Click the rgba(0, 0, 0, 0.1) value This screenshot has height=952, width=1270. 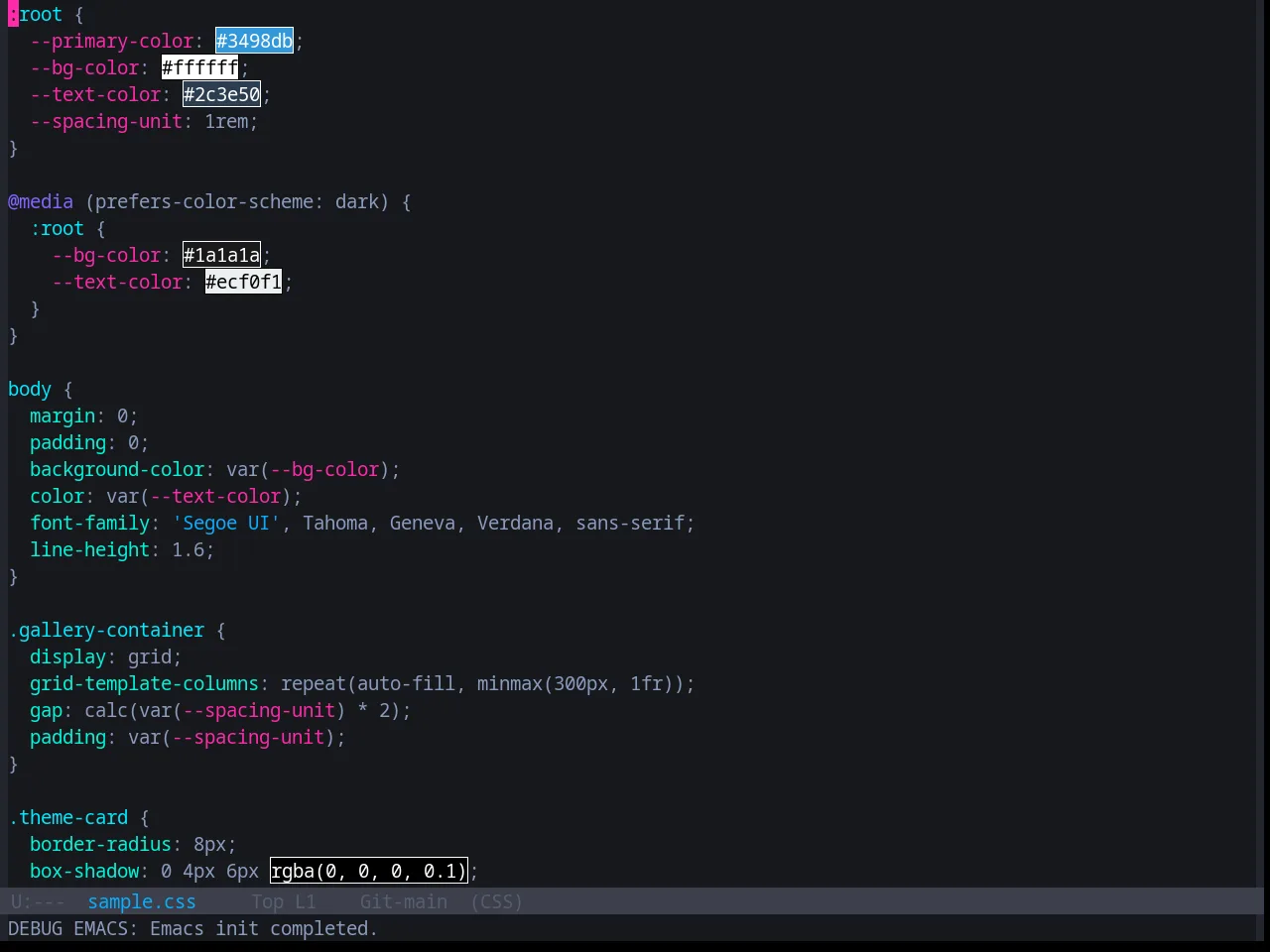[368, 871]
